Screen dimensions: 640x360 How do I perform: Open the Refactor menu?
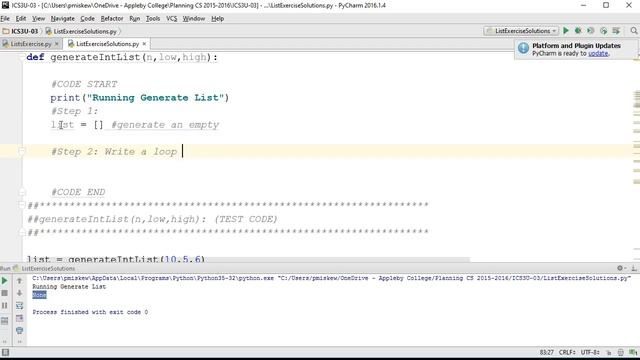coord(112,18)
